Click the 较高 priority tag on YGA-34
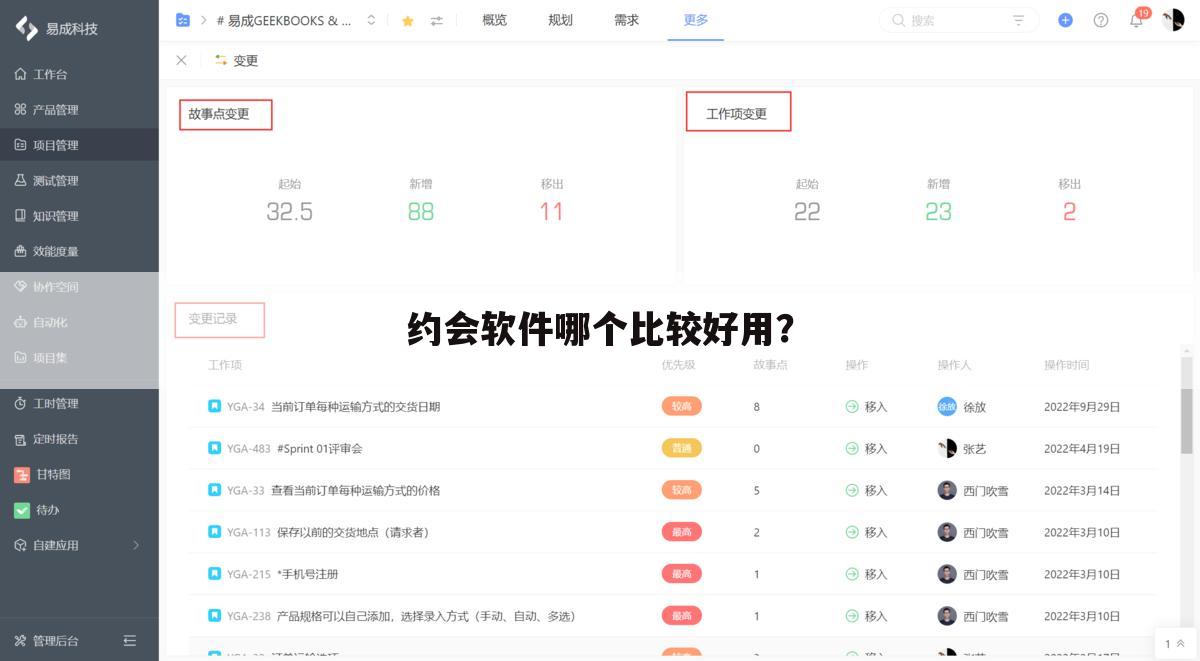1200x661 pixels. (681, 407)
